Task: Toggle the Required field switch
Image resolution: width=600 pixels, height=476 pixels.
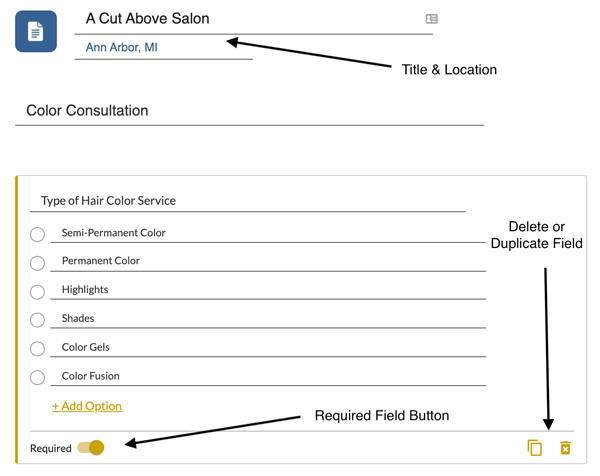Action: pos(91,448)
